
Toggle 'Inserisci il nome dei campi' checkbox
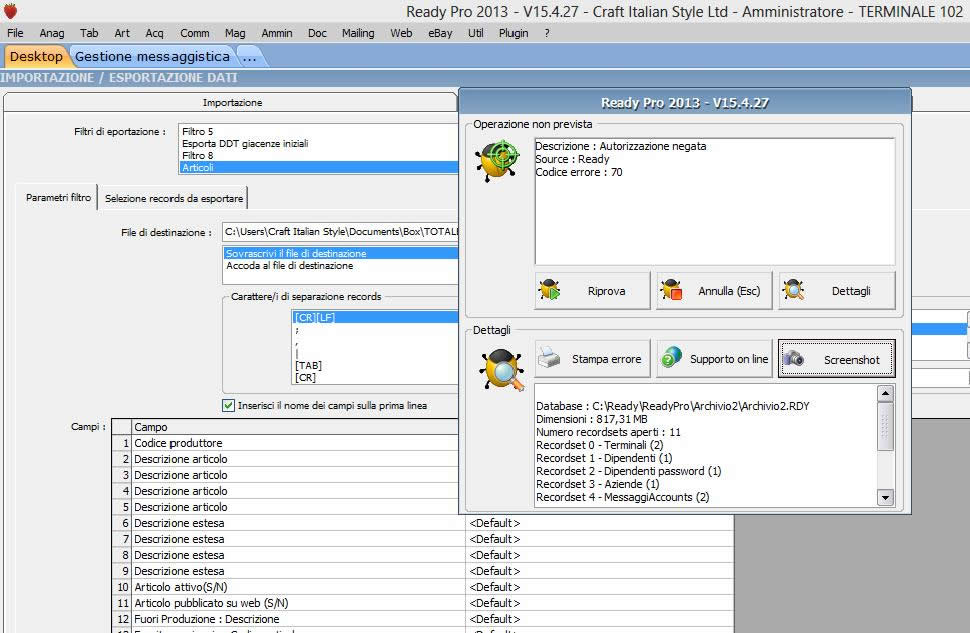pyautogui.click(x=228, y=405)
